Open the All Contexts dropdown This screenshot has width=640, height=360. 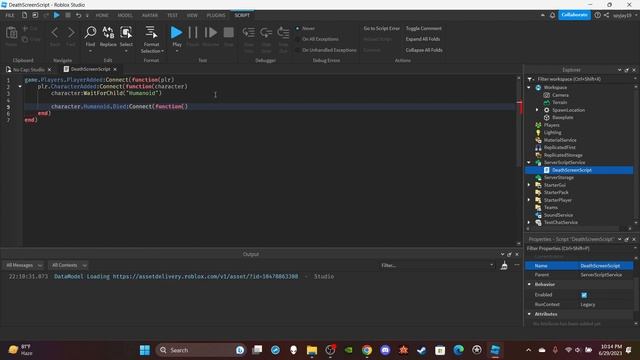tap(68, 265)
